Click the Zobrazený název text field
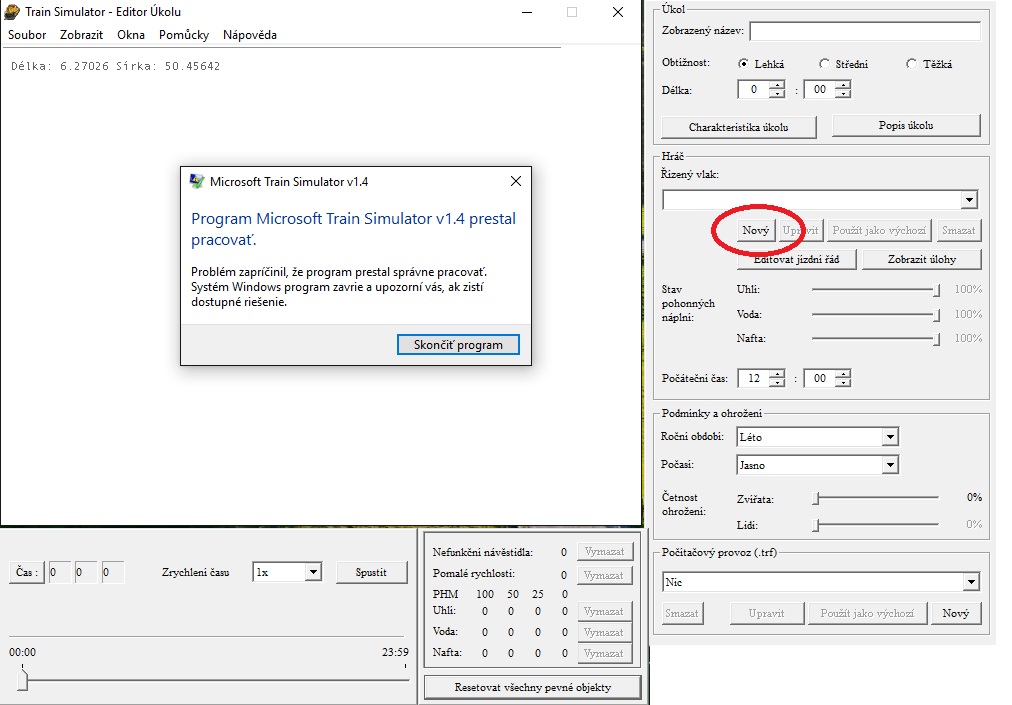Screen dimensions: 1012x705 pyautogui.click(x=864, y=31)
